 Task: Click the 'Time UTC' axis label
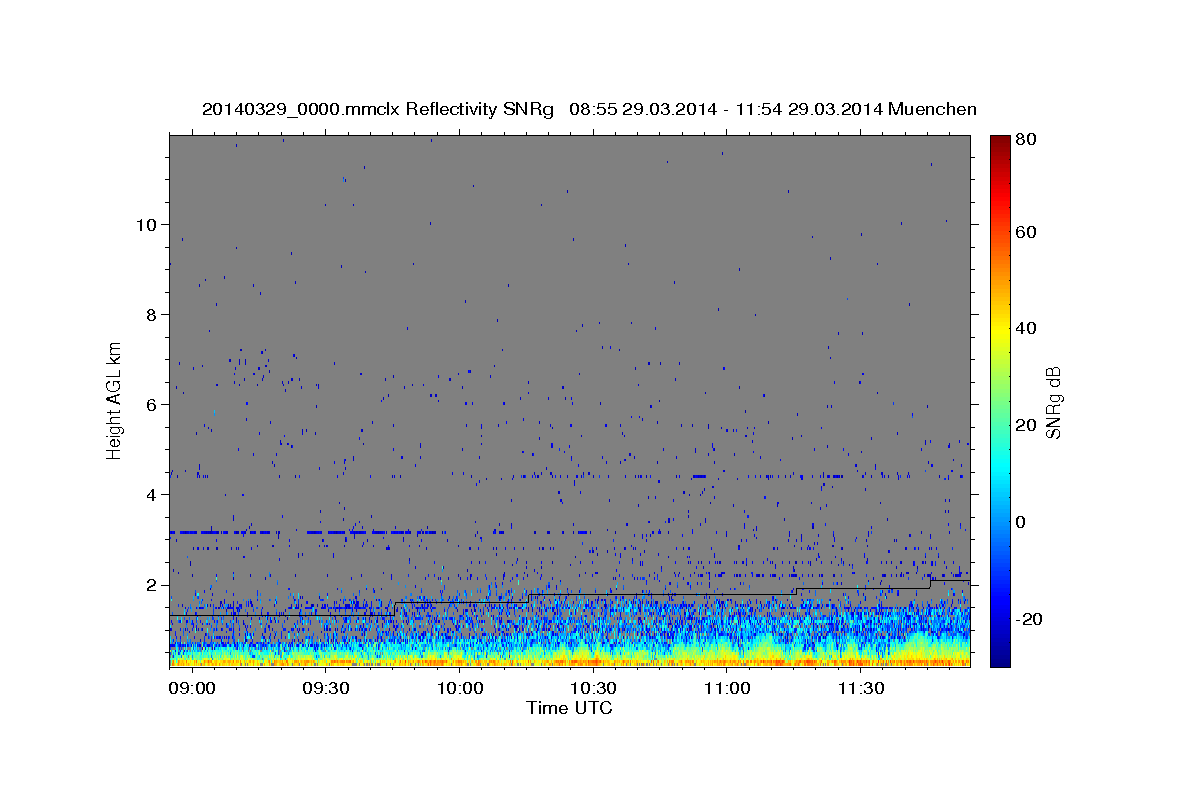pyautogui.click(x=569, y=708)
